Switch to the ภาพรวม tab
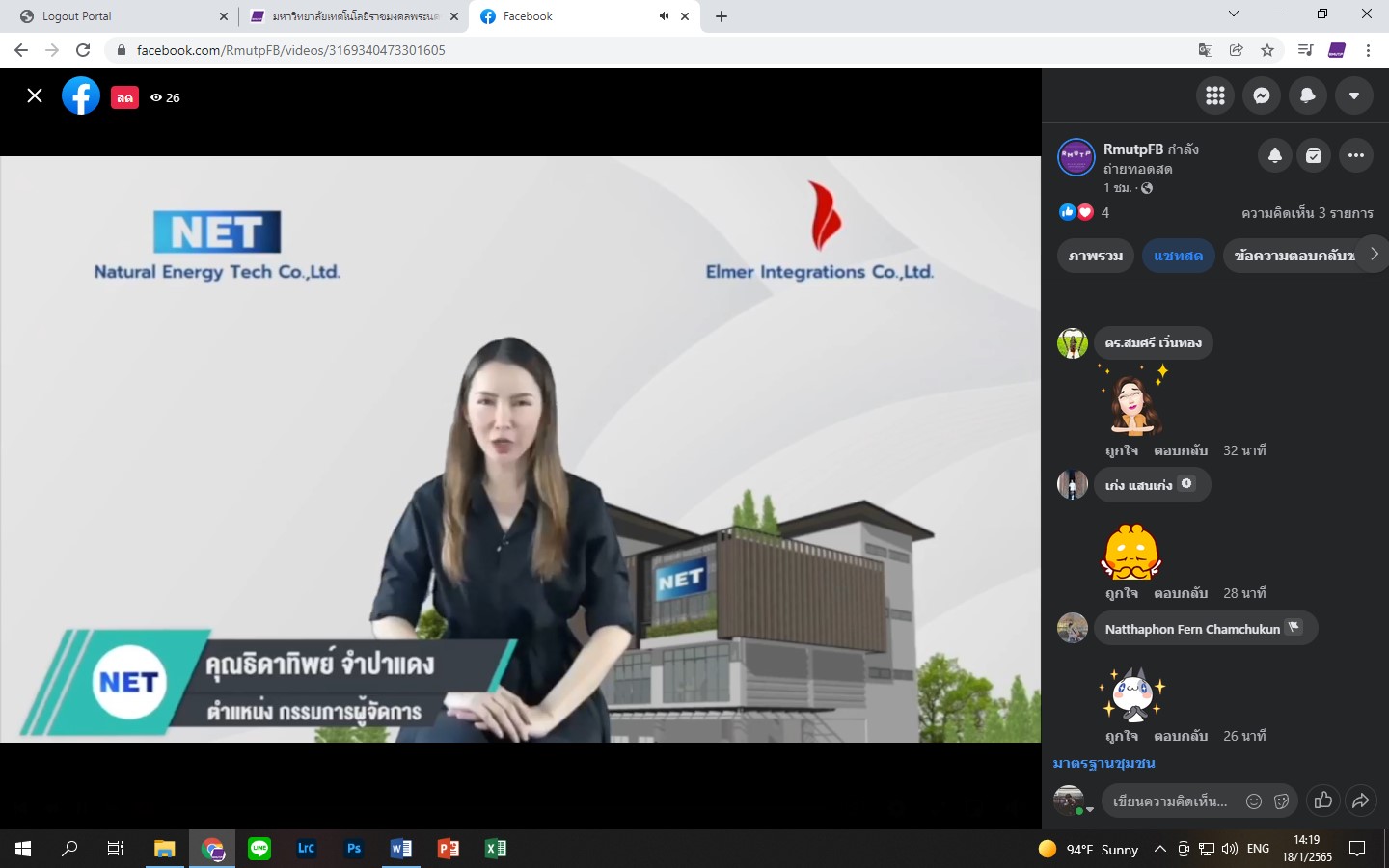 click(1095, 256)
